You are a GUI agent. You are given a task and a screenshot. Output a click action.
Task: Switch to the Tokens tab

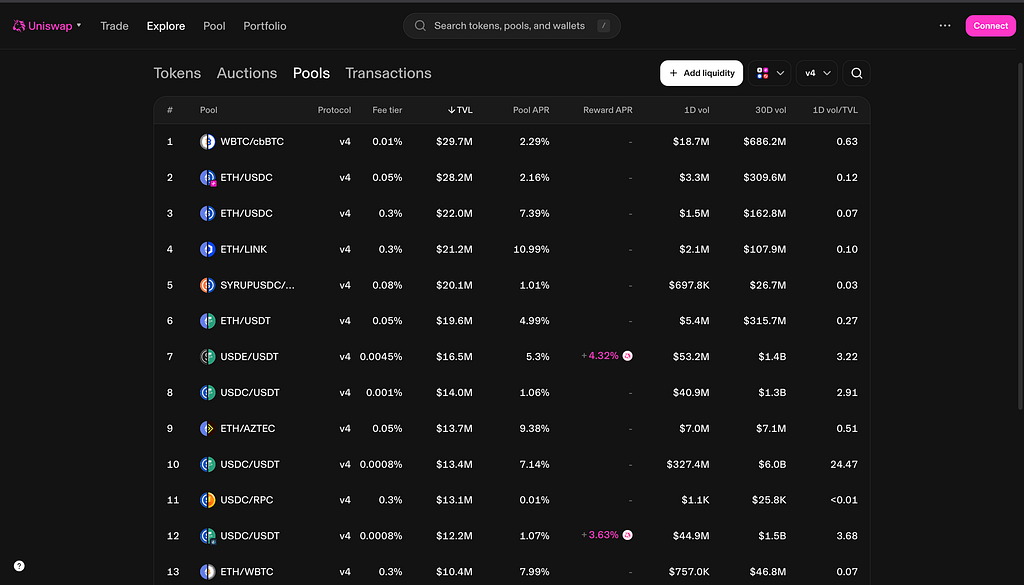177,73
